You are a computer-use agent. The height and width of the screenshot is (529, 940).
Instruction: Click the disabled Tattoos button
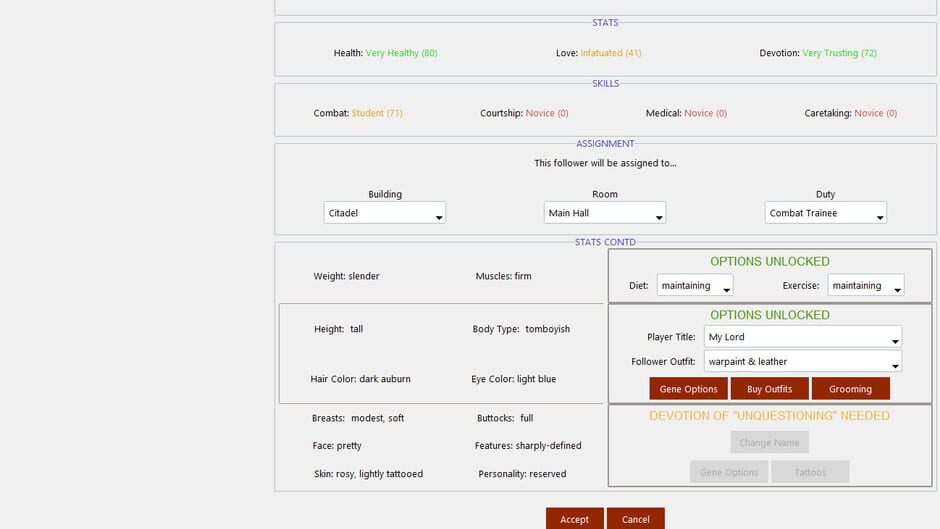click(x=810, y=472)
